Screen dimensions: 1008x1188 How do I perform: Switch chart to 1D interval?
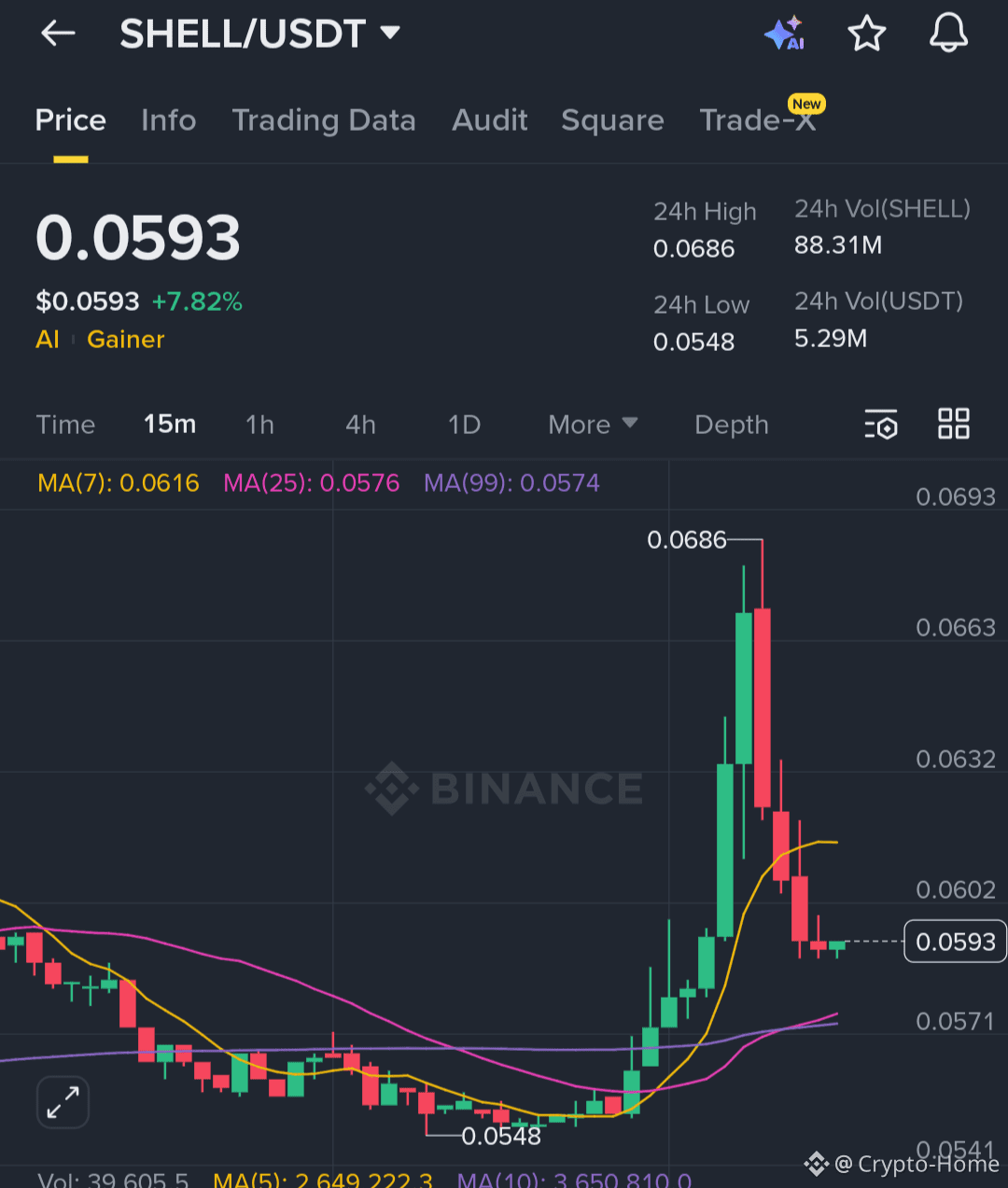pos(464,425)
